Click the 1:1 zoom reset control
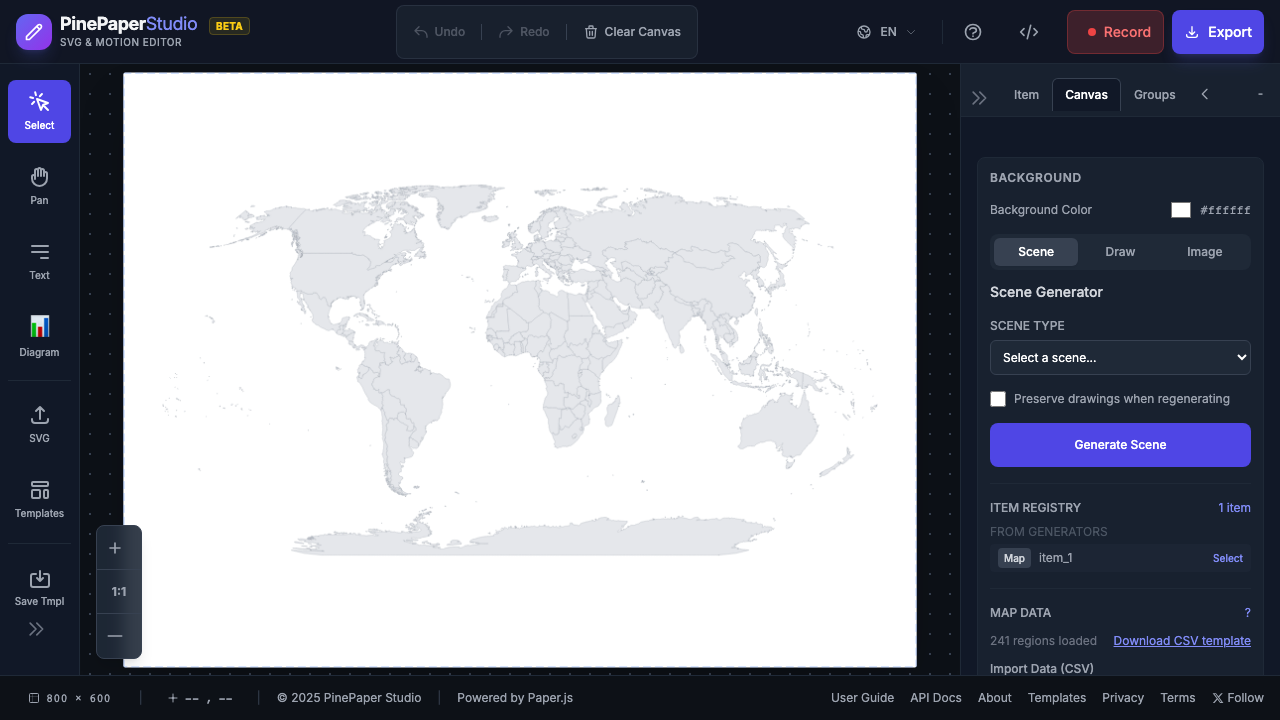The height and width of the screenshot is (720, 1280). (x=118, y=591)
